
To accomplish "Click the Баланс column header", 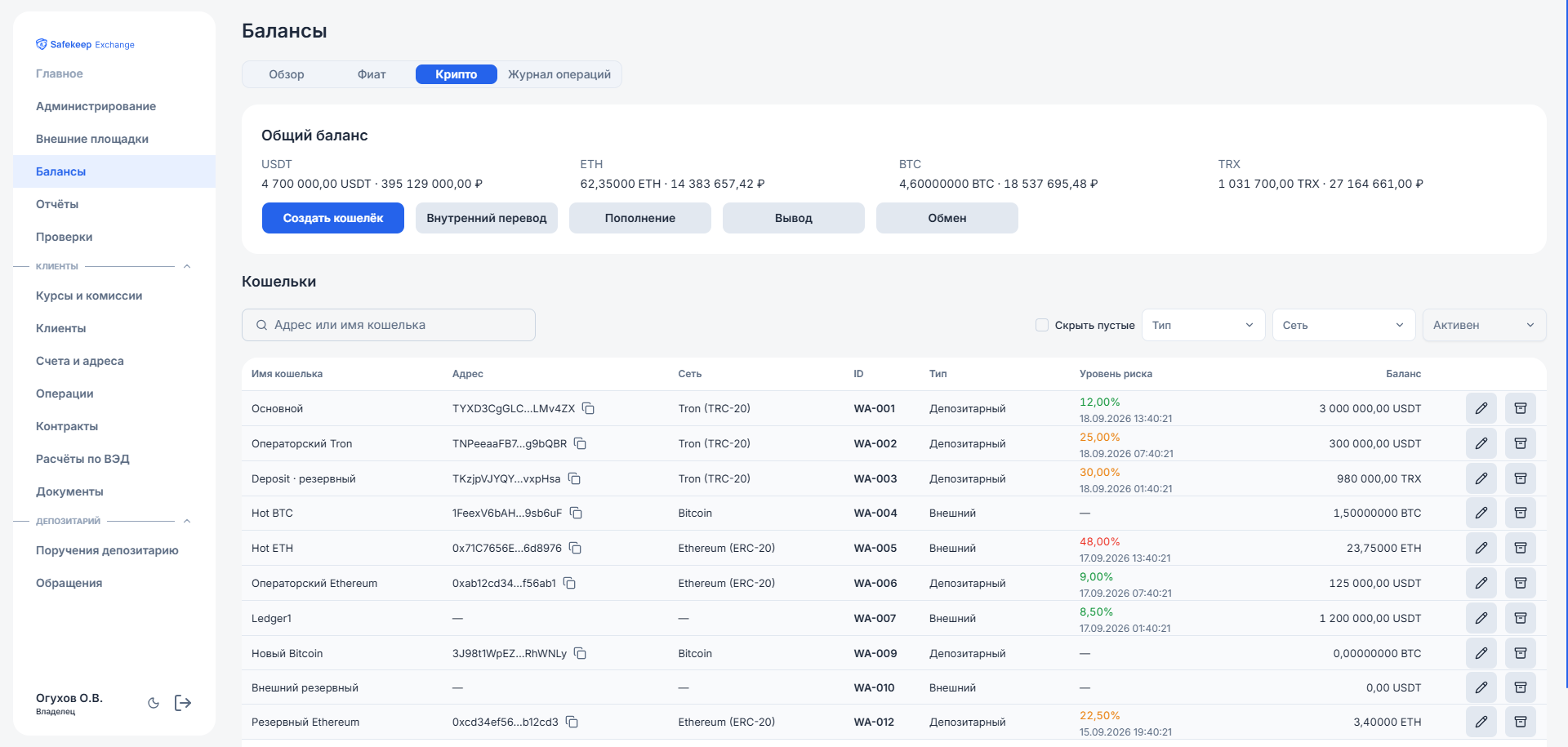I will [x=1403, y=374].
